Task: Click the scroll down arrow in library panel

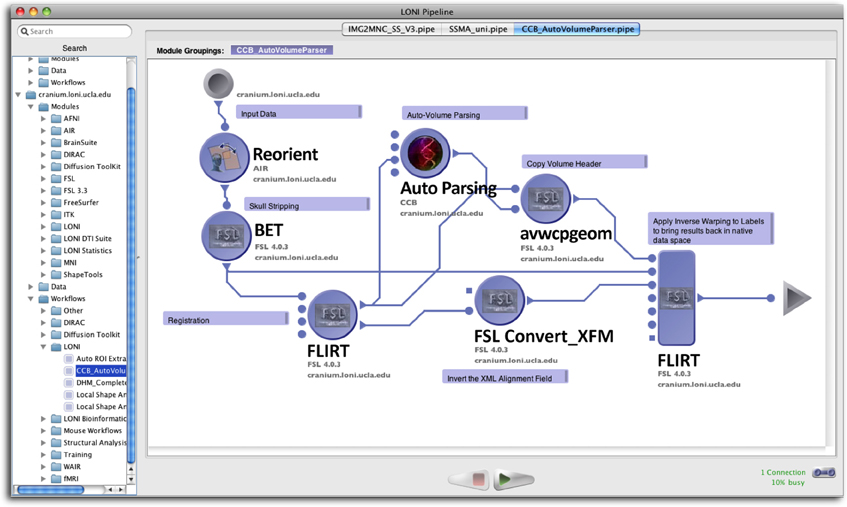Action: click(131, 479)
